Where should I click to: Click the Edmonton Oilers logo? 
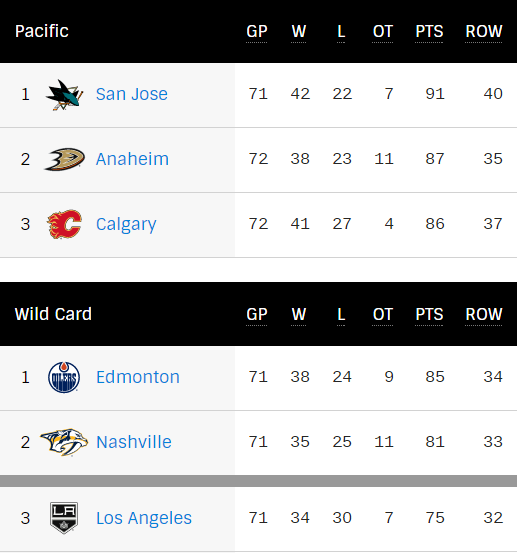[64, 377]
